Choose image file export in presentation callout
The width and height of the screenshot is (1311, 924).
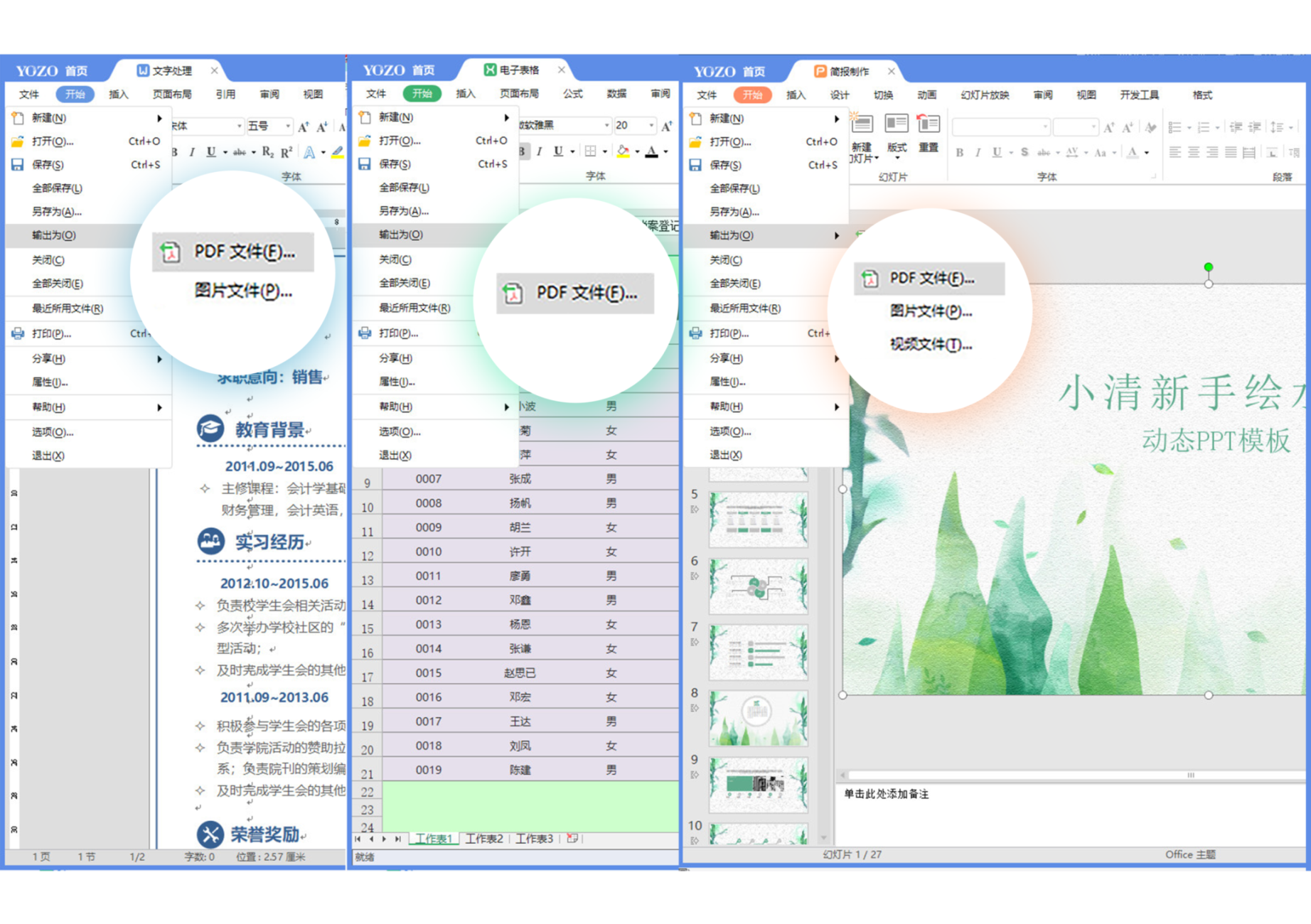point(931,311)
